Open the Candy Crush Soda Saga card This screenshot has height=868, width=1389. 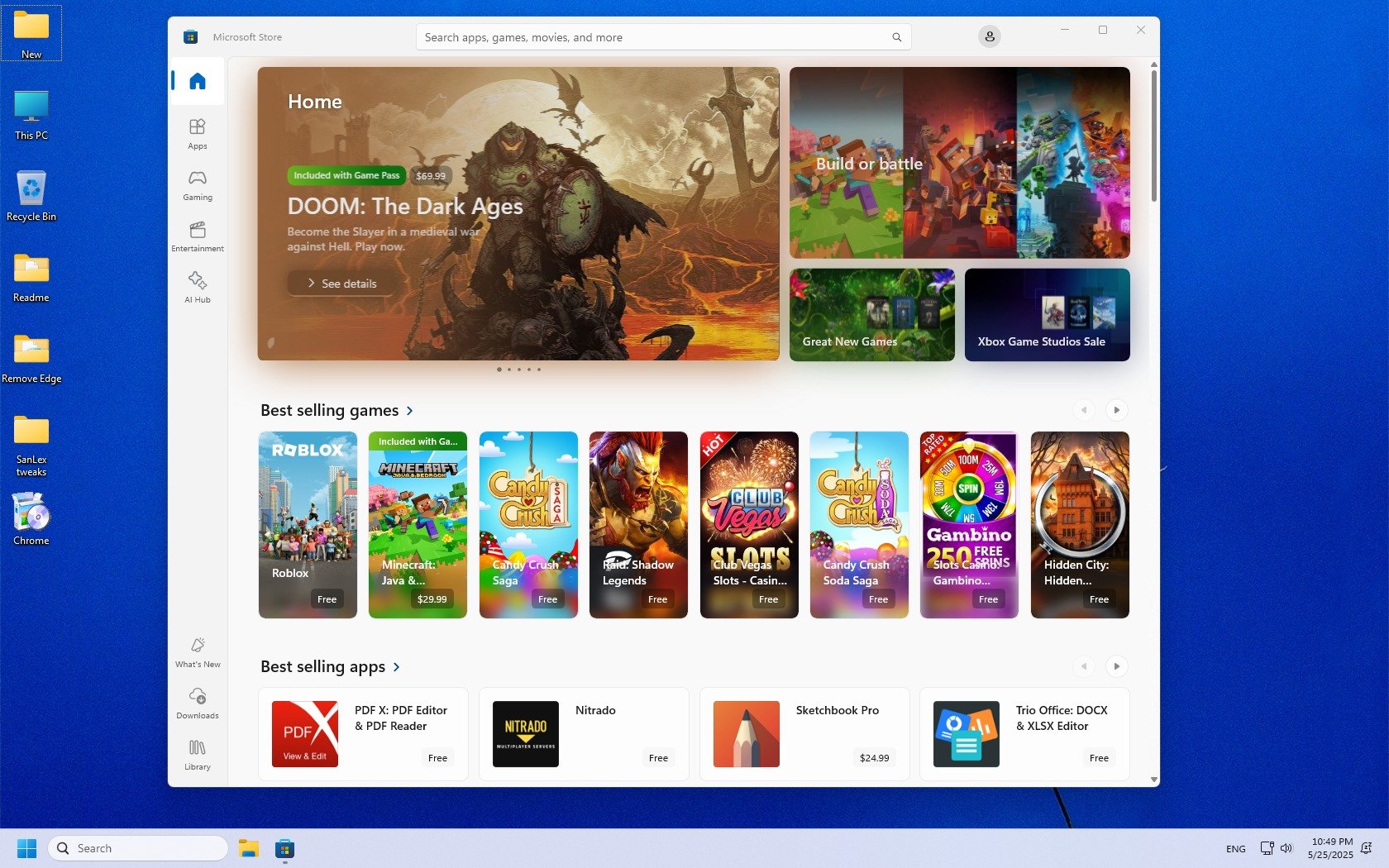tap(859, 525)
